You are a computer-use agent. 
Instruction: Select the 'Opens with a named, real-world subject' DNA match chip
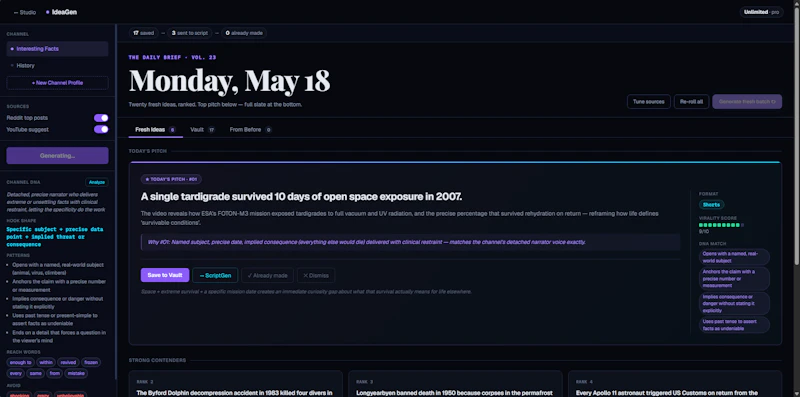tap(734, 257)
